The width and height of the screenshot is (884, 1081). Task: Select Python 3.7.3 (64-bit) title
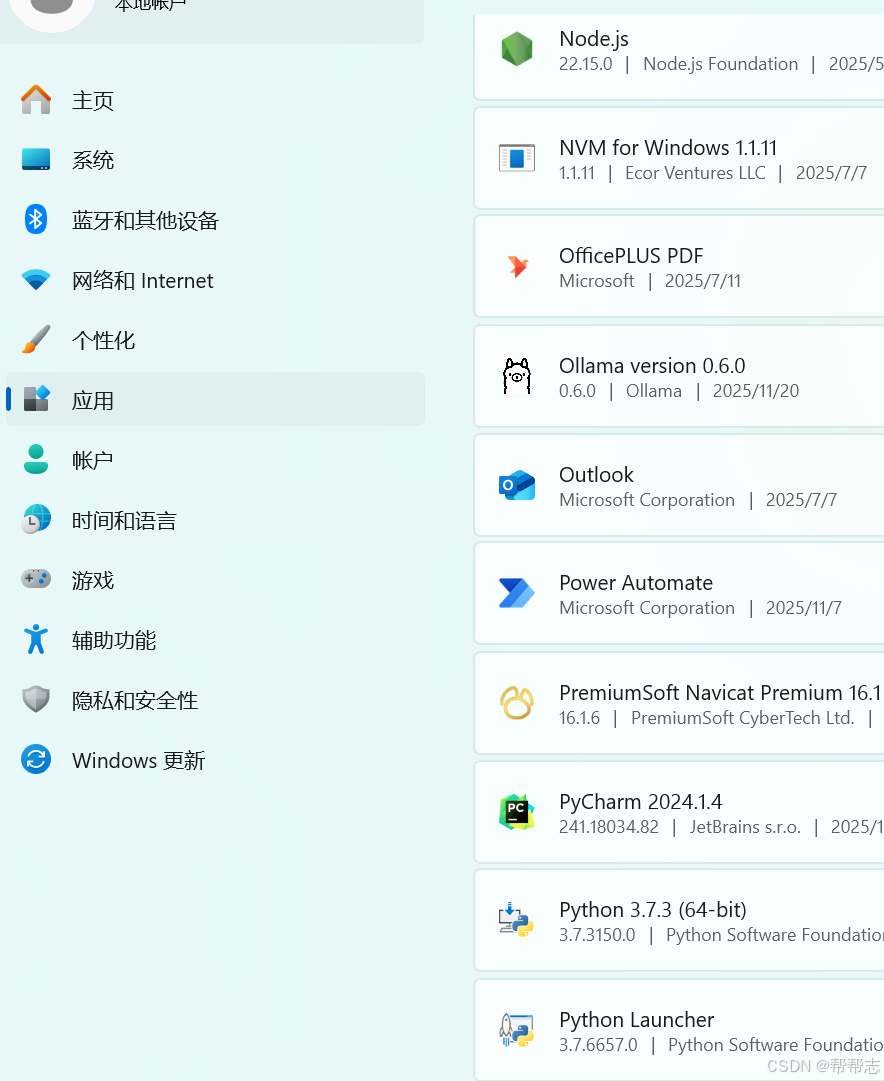[x=653, y=909]
